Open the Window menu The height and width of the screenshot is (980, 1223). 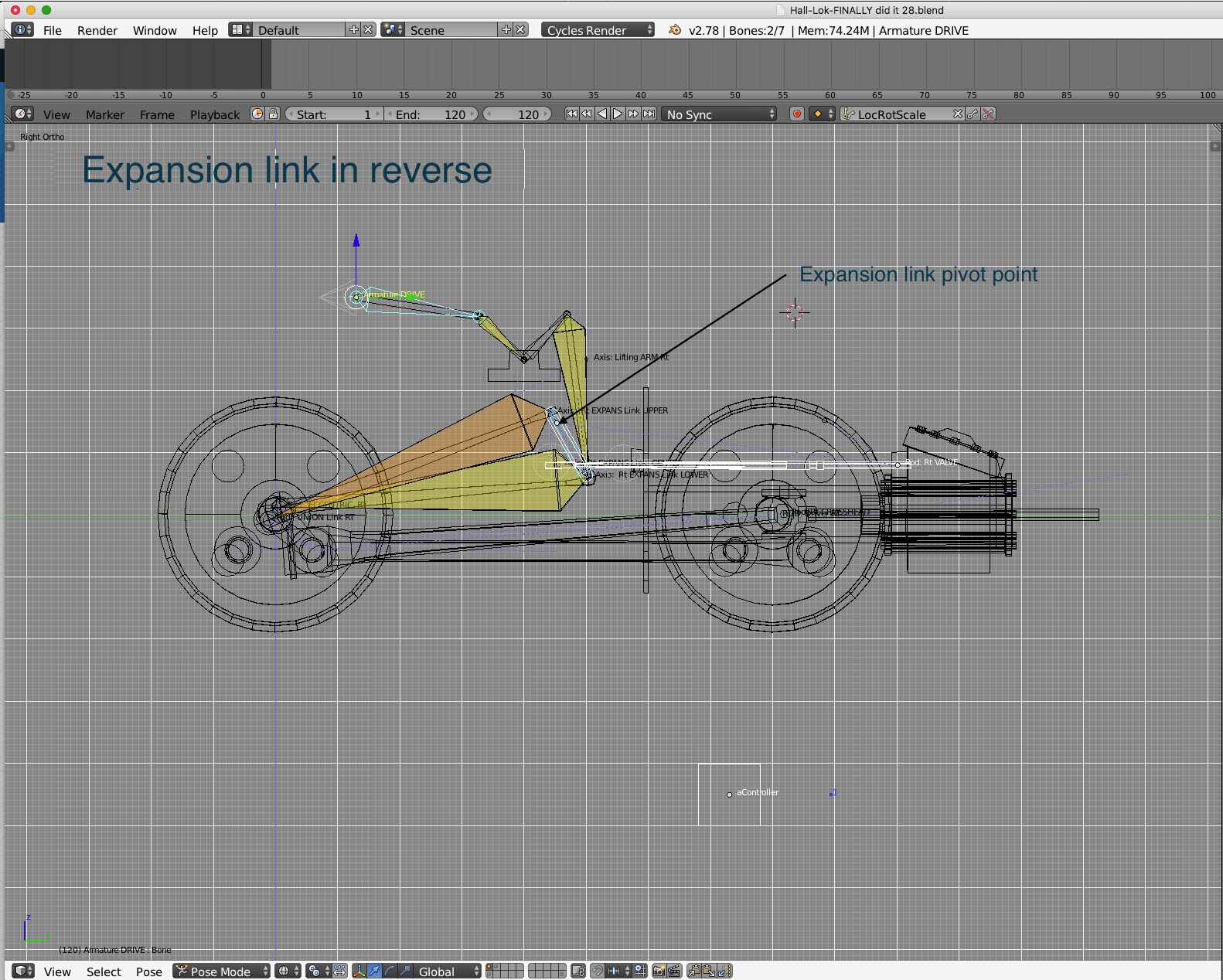(155, 30)
